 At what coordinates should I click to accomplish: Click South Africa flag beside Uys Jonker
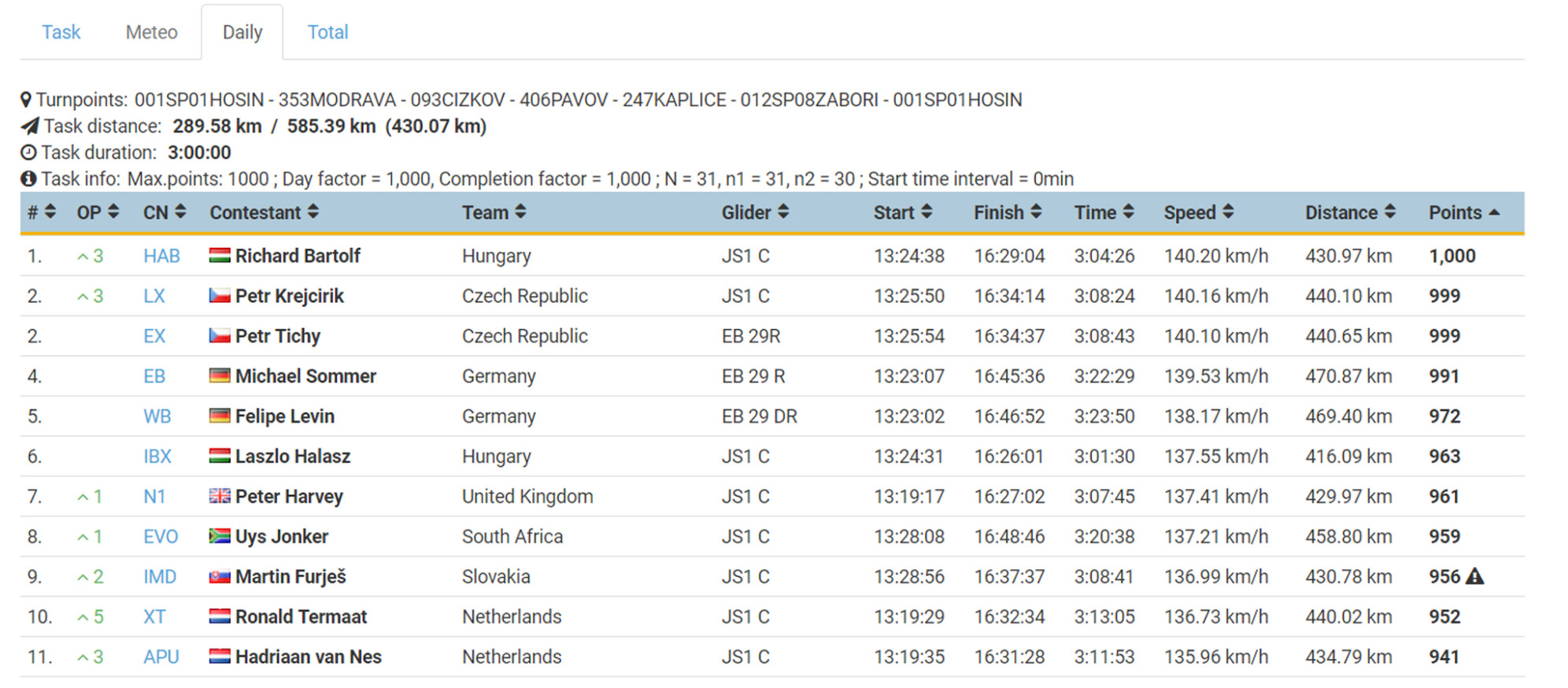tap(220, 537)
